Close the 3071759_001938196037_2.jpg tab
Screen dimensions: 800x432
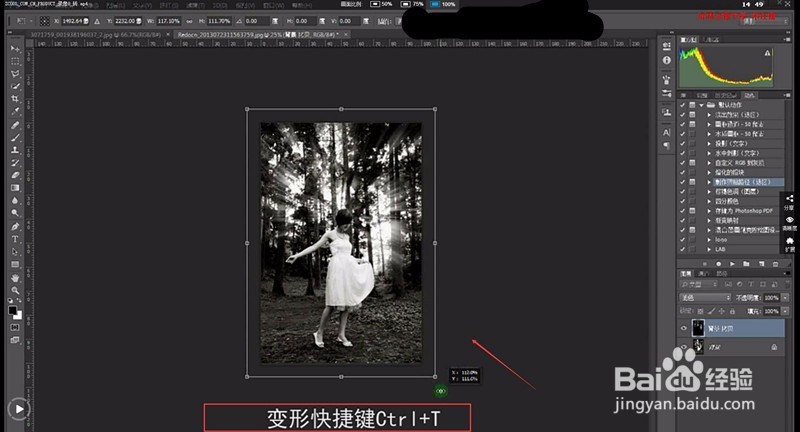pyautogui.click(x=168, y=35)
